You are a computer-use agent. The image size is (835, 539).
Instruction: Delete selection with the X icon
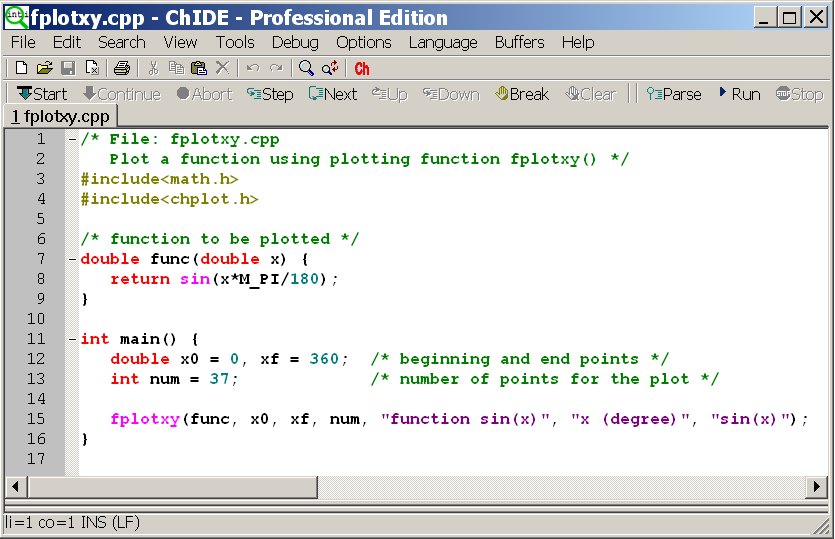point(223,68)
